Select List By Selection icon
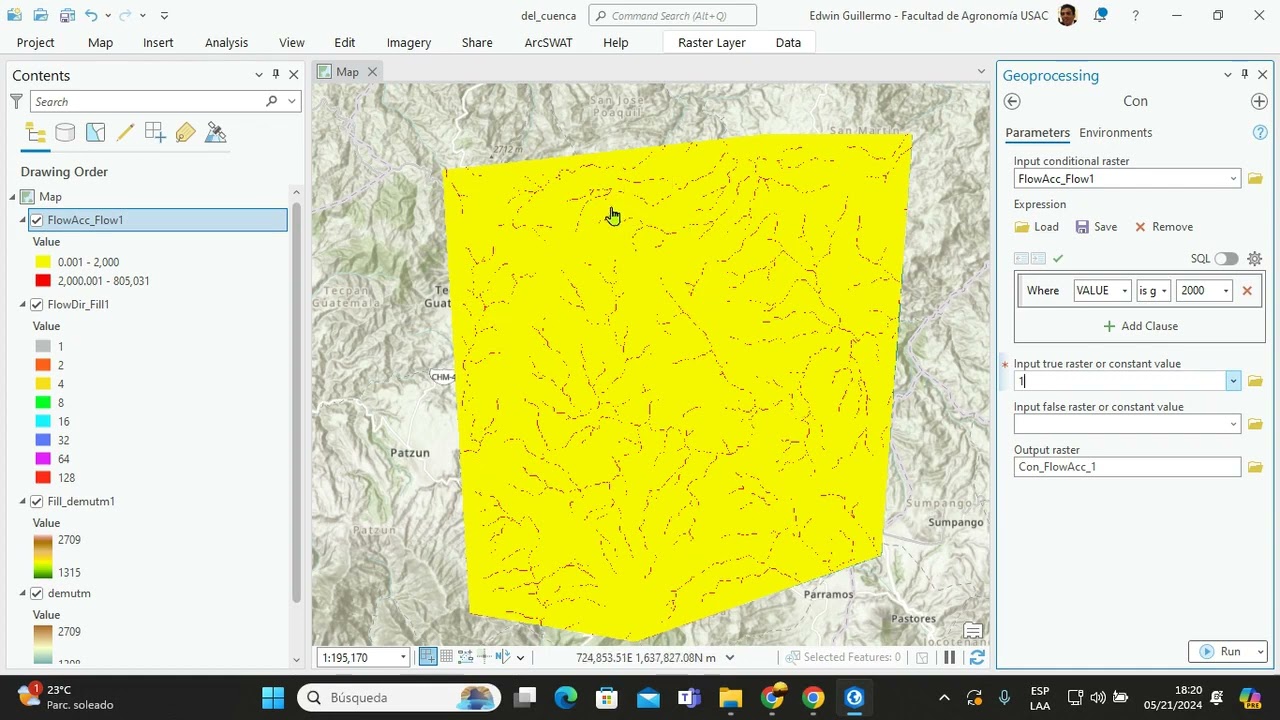The height and width of the screenshot is (720, 1280). point(95,132)
